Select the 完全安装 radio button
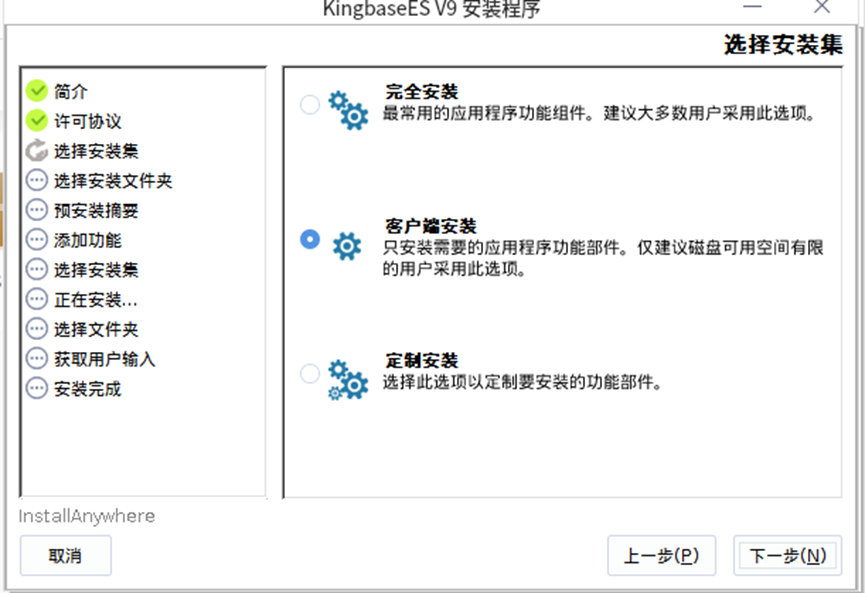865x593 pixels. click(310, 104)
